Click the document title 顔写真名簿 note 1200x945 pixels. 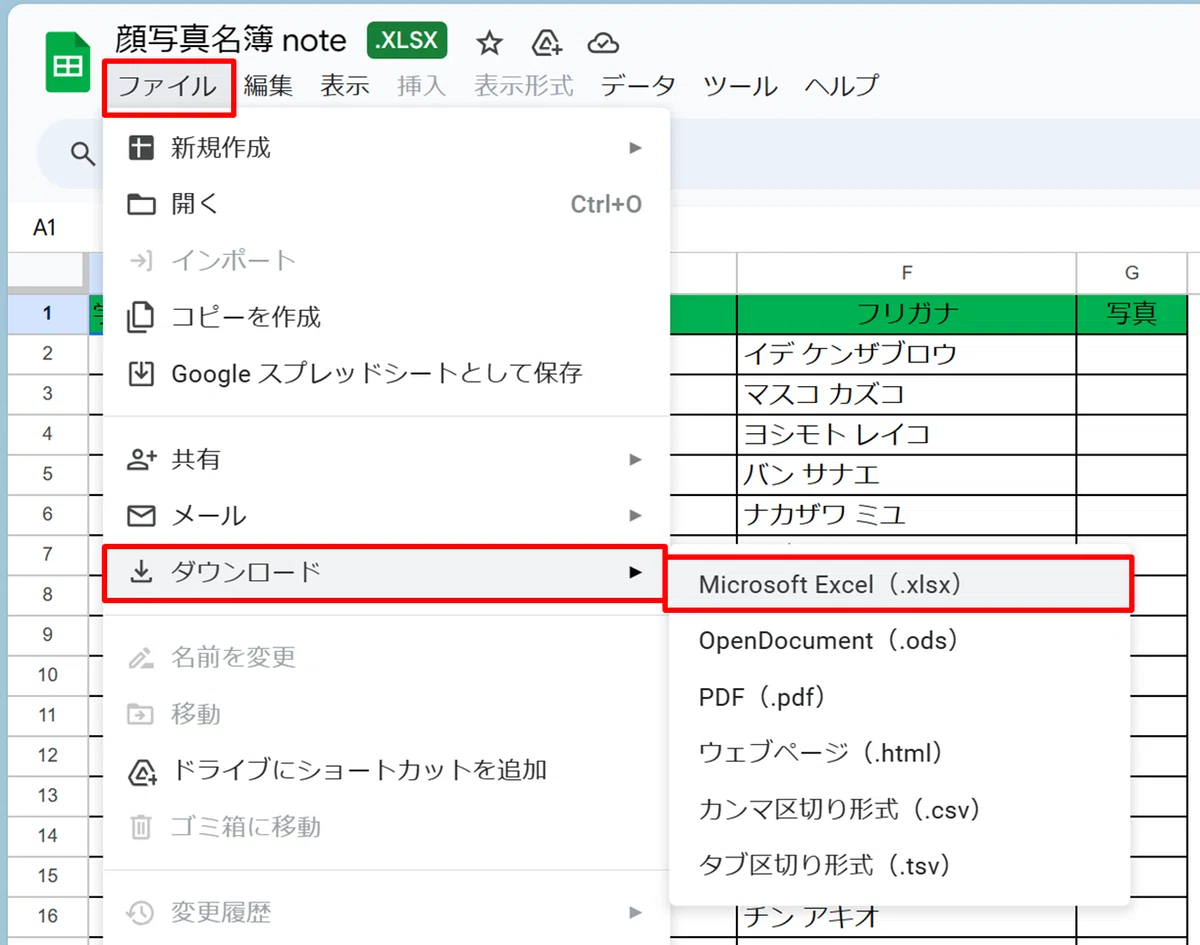[231, 40]
